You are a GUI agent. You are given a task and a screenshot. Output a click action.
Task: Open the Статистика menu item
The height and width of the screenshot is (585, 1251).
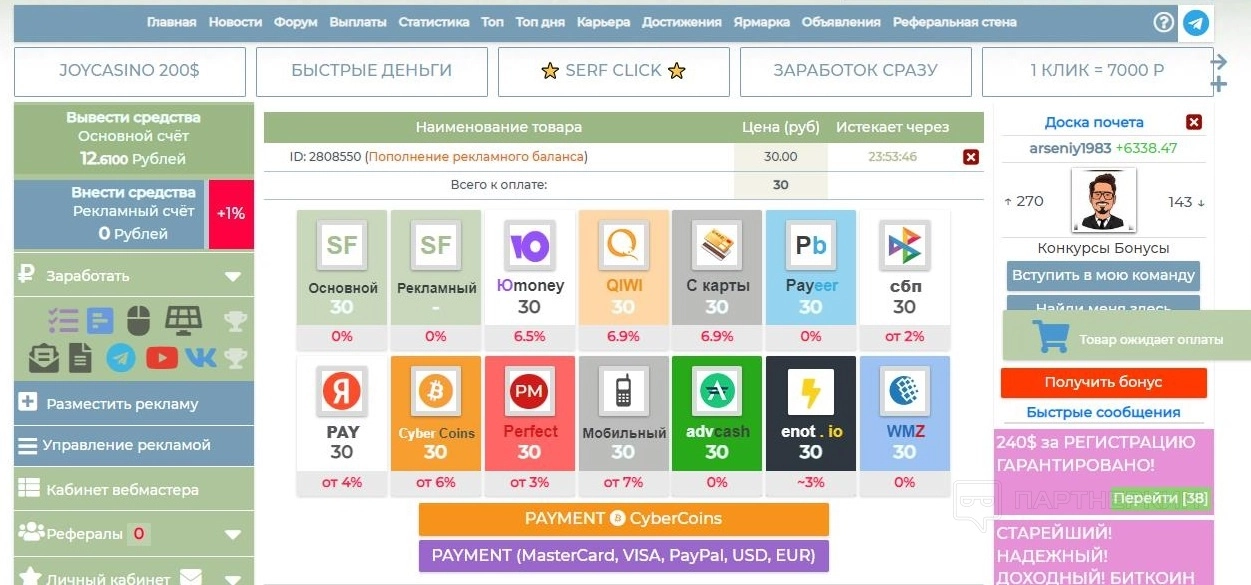pos(433,22)
